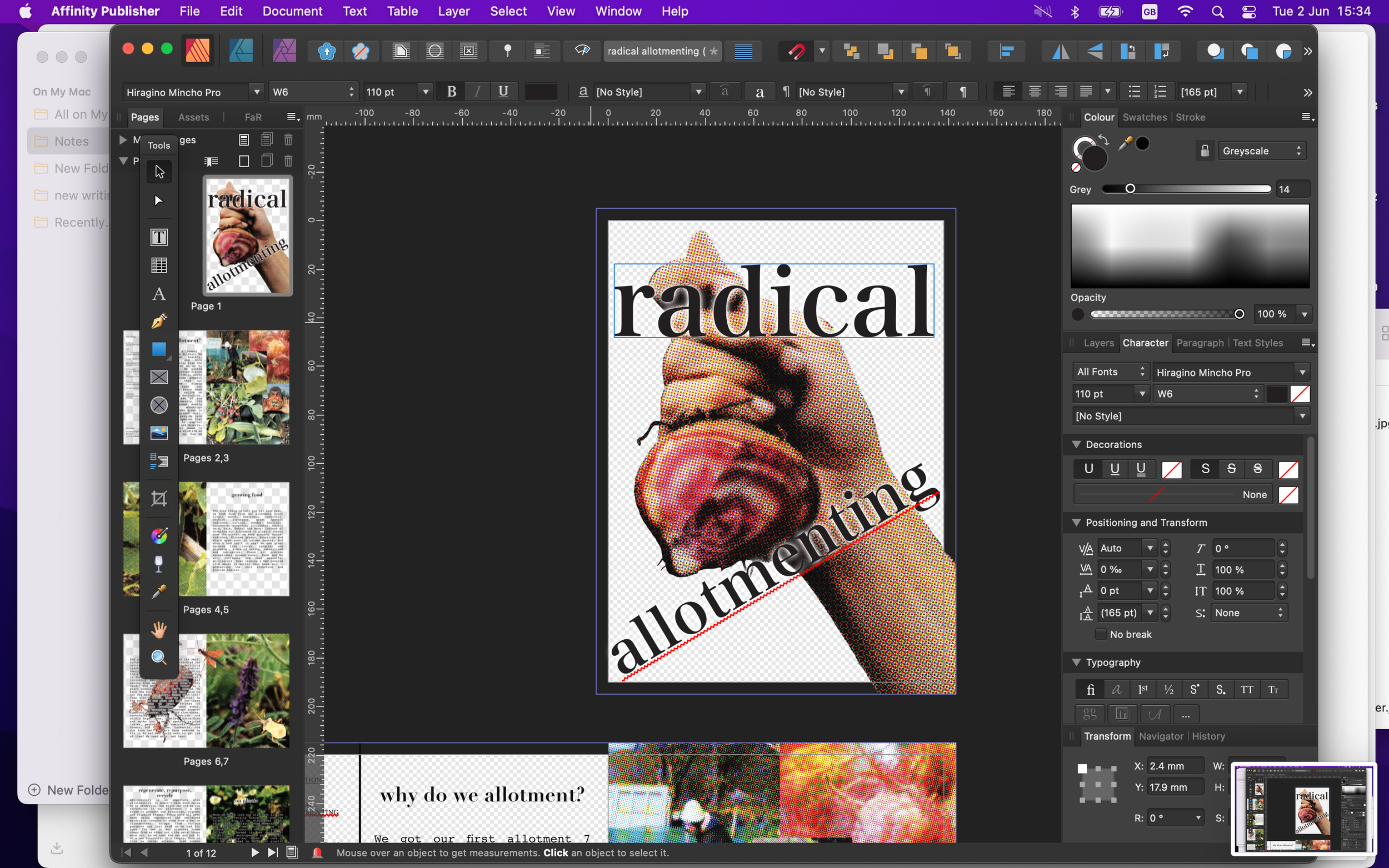Click the Grey slider handle
Image resolution: width=1389 pixels, height=868 pixels.
1130,189
